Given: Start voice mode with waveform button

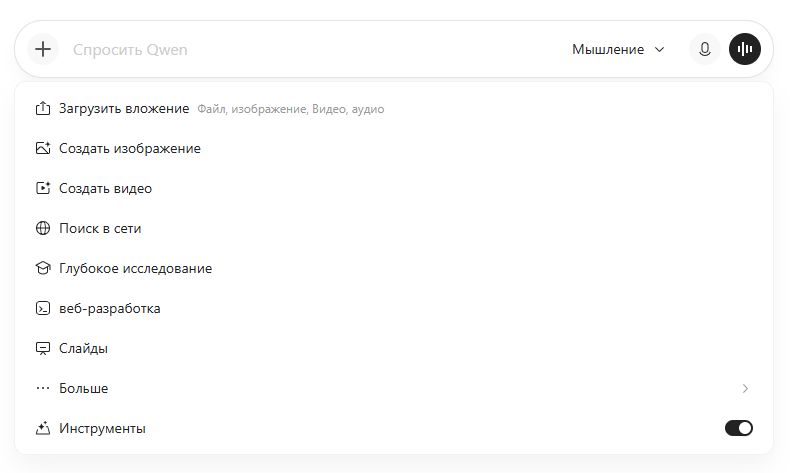Looking at the screenshot, I should click(745, 49).
